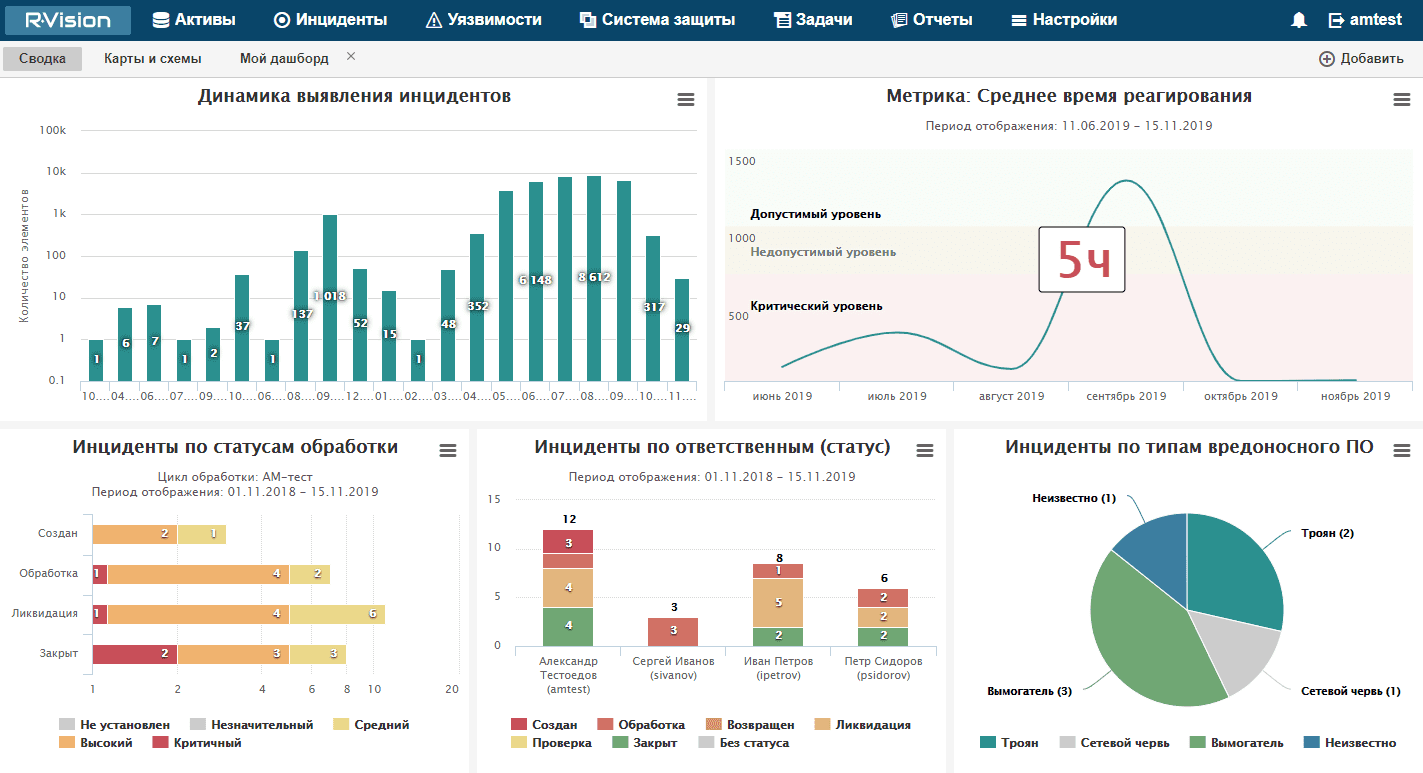Expand menu of Инциденты по статусам обработки
1423x773 pixels.
pyautogui.click(x=448, y=451)
